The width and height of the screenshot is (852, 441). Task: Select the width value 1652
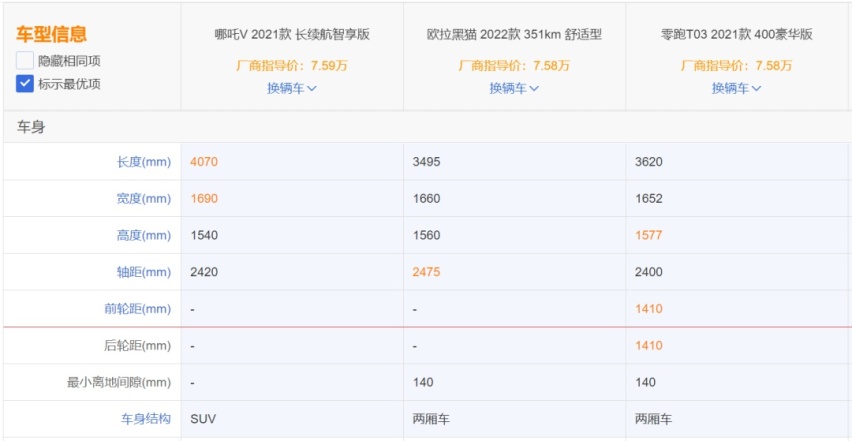coord(649,199)
